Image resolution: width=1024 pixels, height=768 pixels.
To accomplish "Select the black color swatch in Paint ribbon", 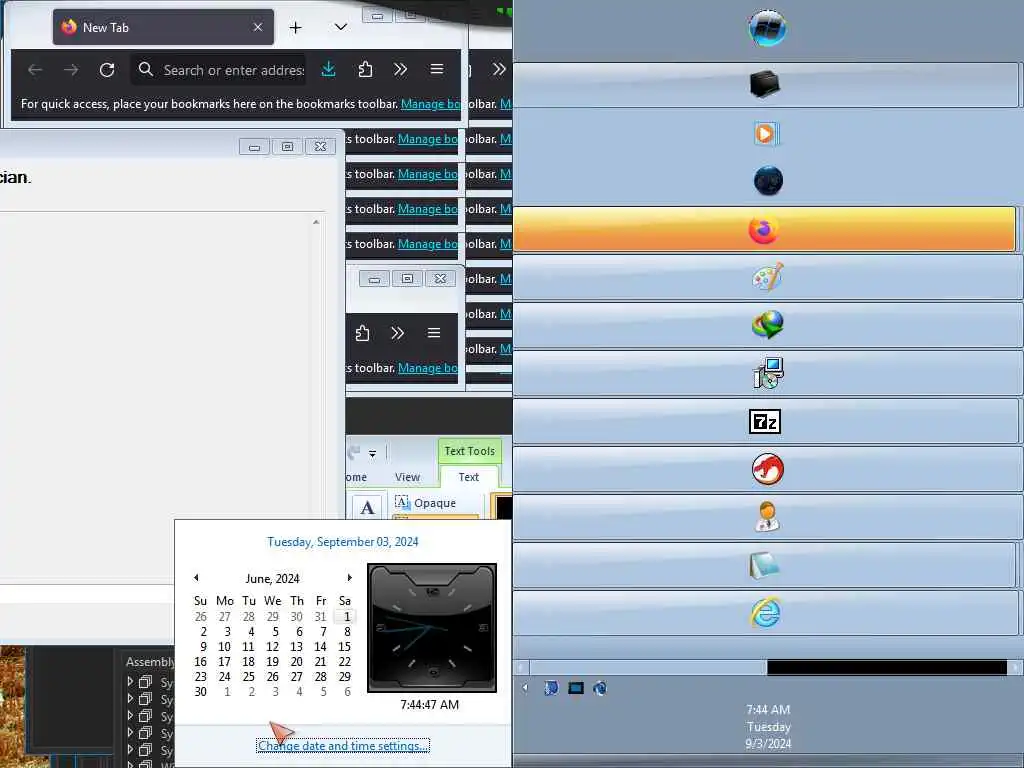I will (x=503, y=507).
